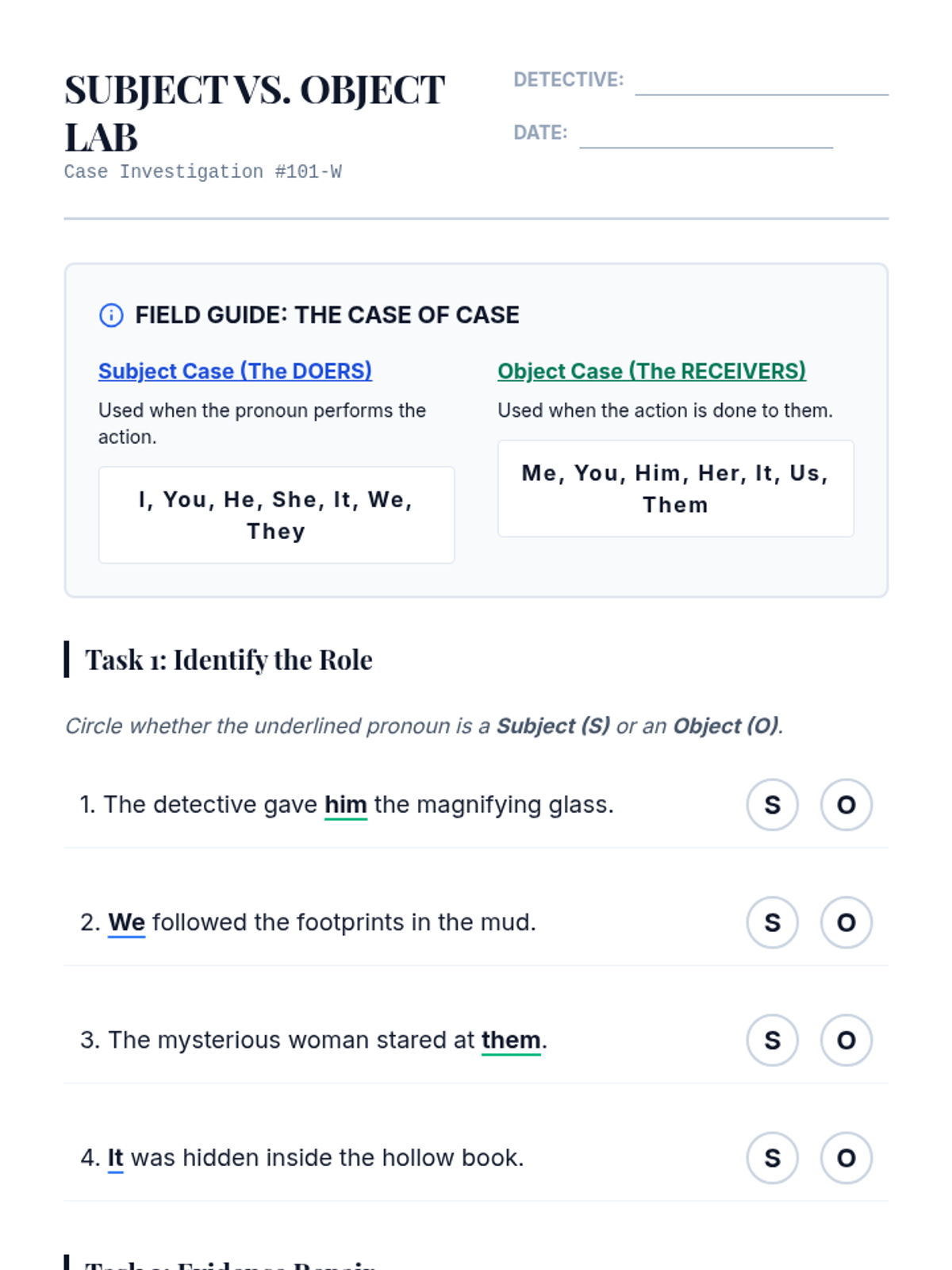Image resolution: width=952 pixels, height=1270 pixels.
Task: Open the Object Case (The RECEIVERS) link
Action: 651,371
